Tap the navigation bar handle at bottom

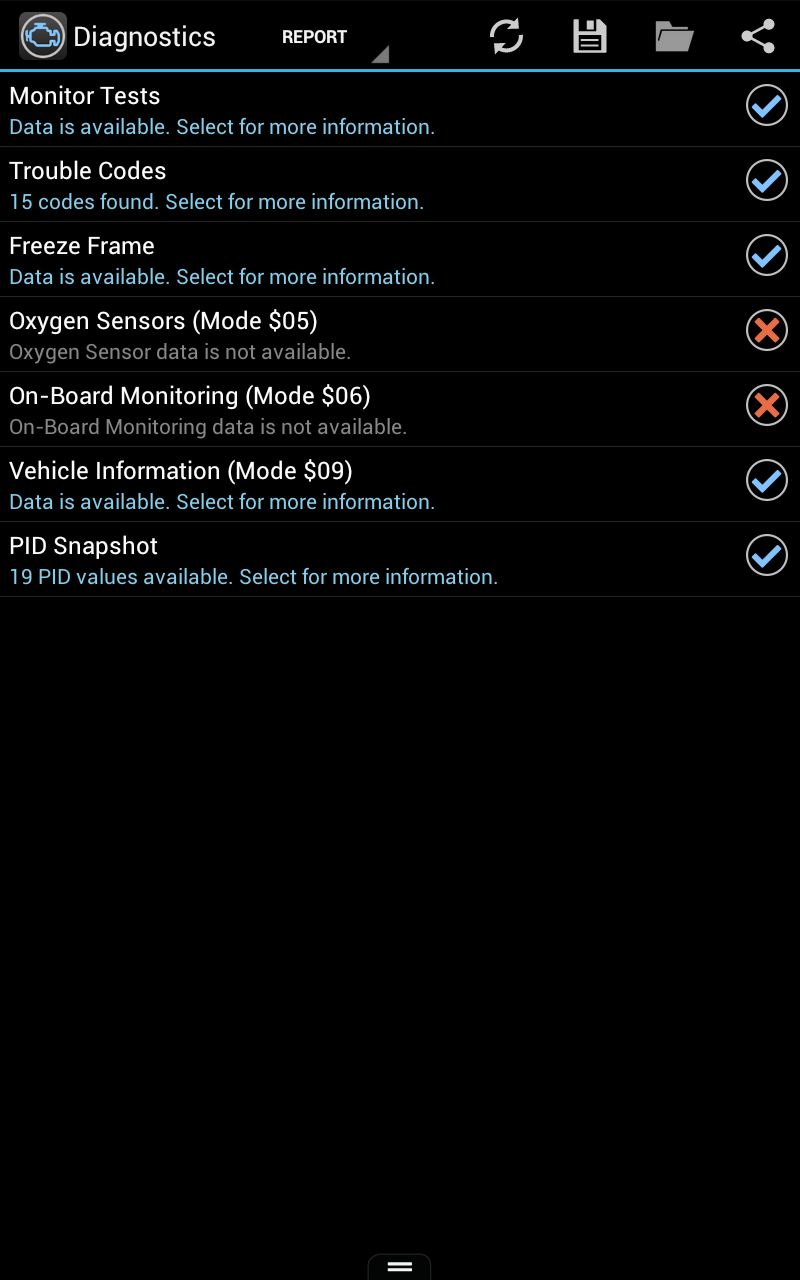pyautogui.click(x=399, y=1266)
